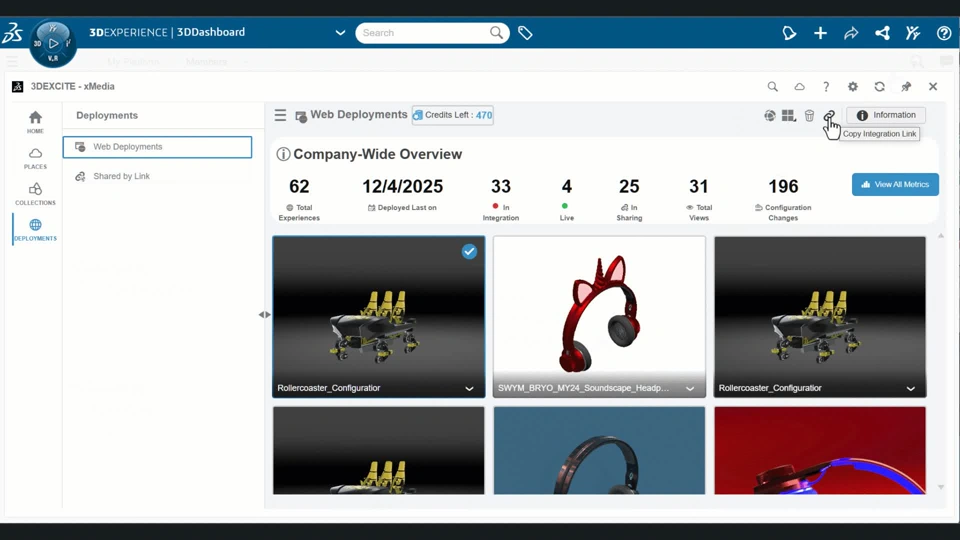Click the xMedia widget search magnifier
Image resolution: width=960 pixels, height=540 pixels.
[773, 87]
